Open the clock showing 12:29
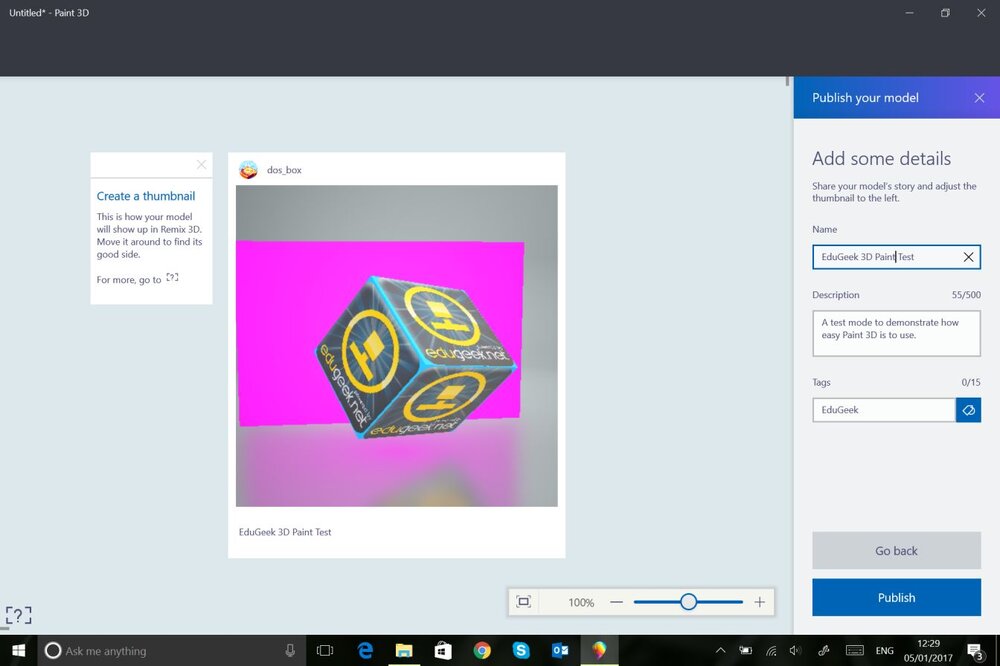This screenshot has width=1000, height=666. coord(928,651)
